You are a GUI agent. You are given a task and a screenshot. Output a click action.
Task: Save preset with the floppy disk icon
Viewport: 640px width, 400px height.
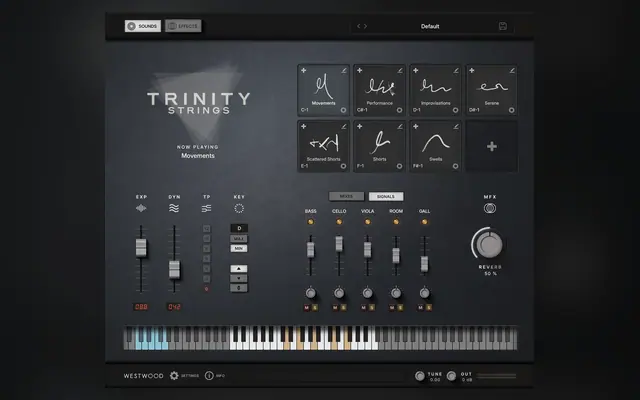[x=503, y=26]
